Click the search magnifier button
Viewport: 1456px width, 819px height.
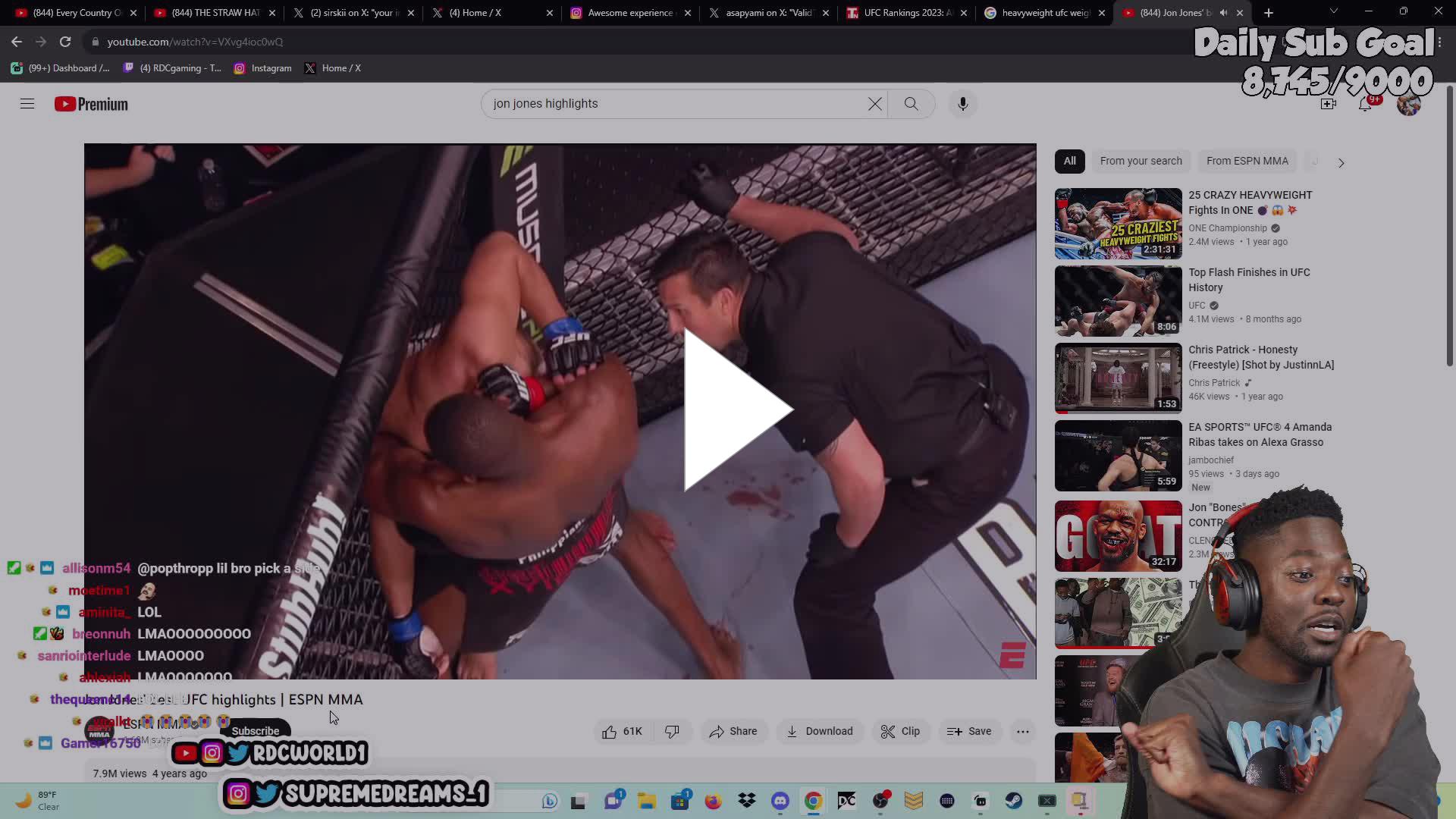[x=911, y=104]
